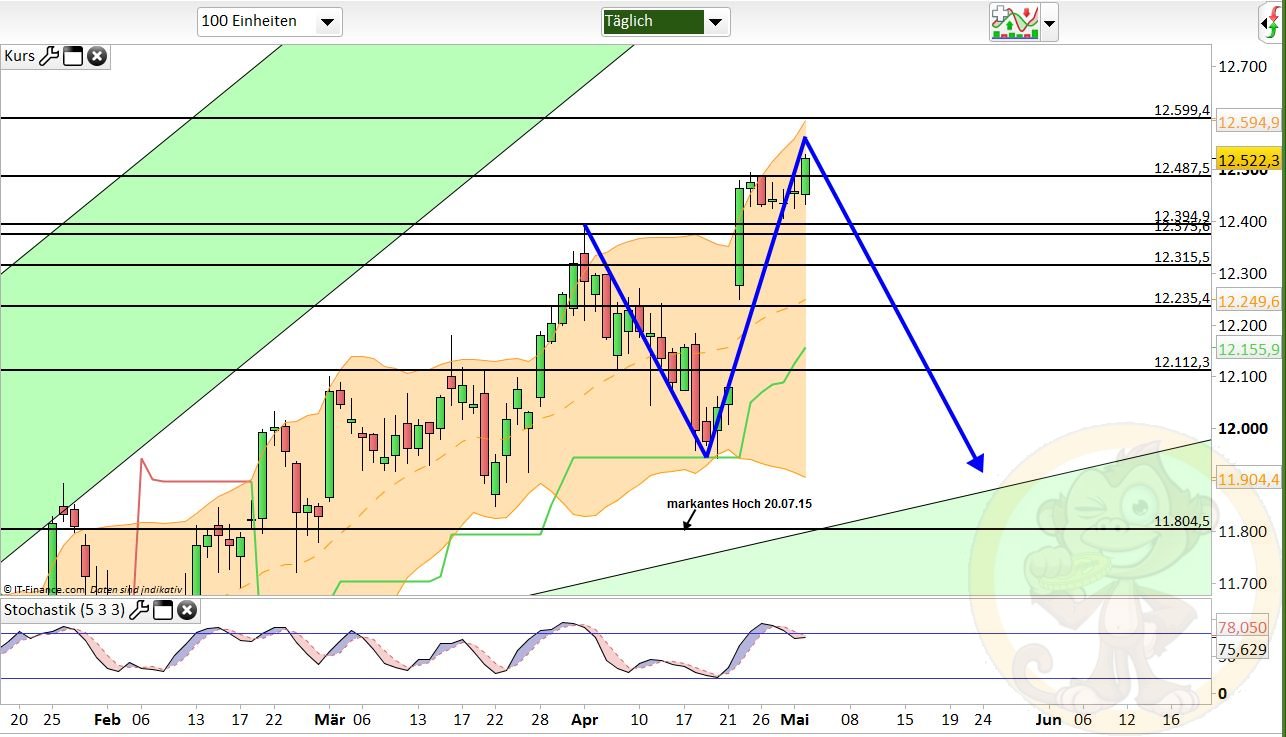Open the Stochastik settings wrench icon

(139, 611)
